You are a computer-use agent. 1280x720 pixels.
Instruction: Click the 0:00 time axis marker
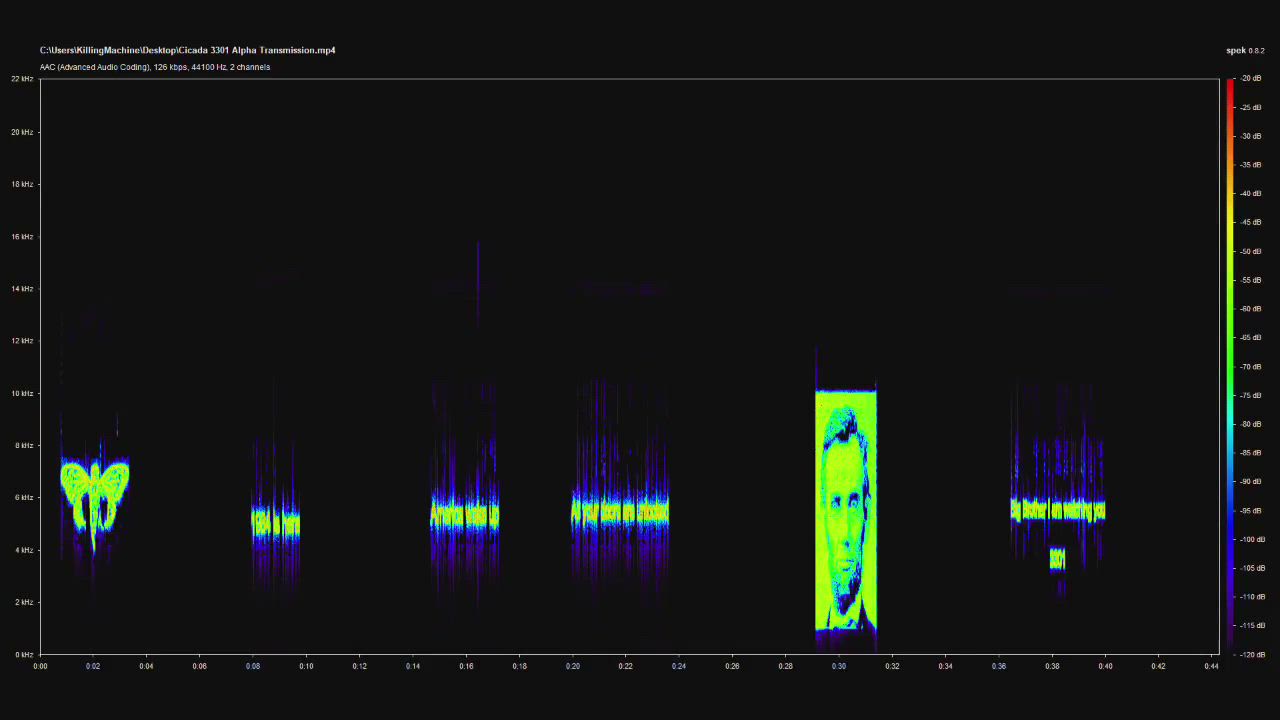tap(40, 666)
